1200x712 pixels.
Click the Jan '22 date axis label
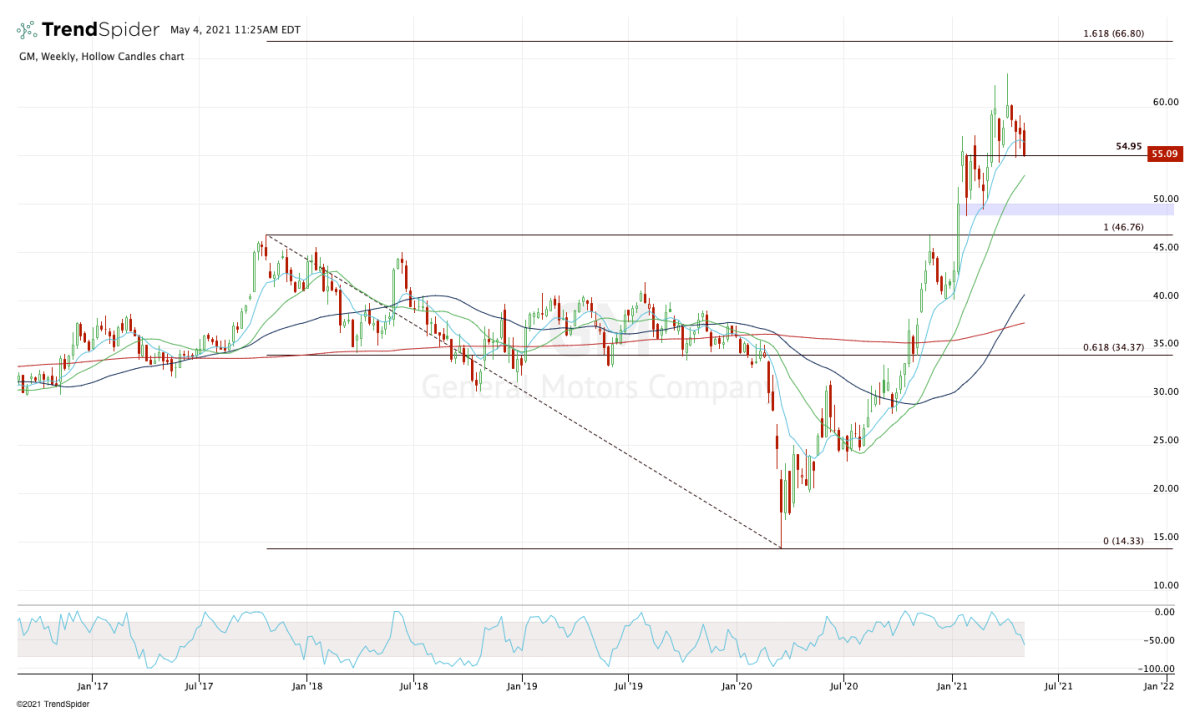pos(1159,687)
